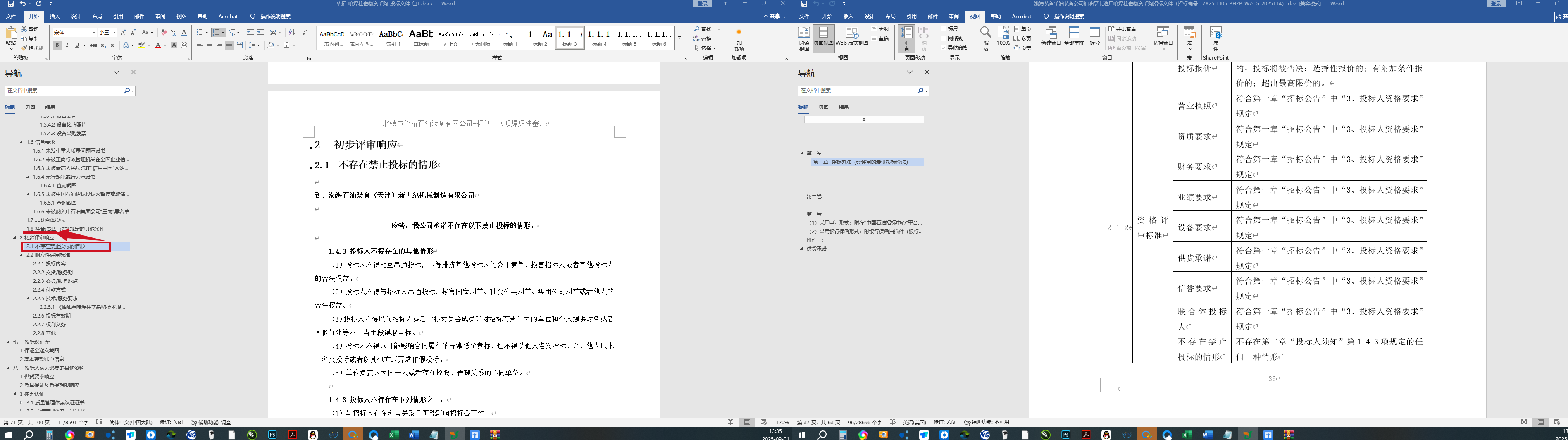Enable the Ruler (标尺) checkbox
The height and width of the screenshot is (440, 1568).
[944, 29]
